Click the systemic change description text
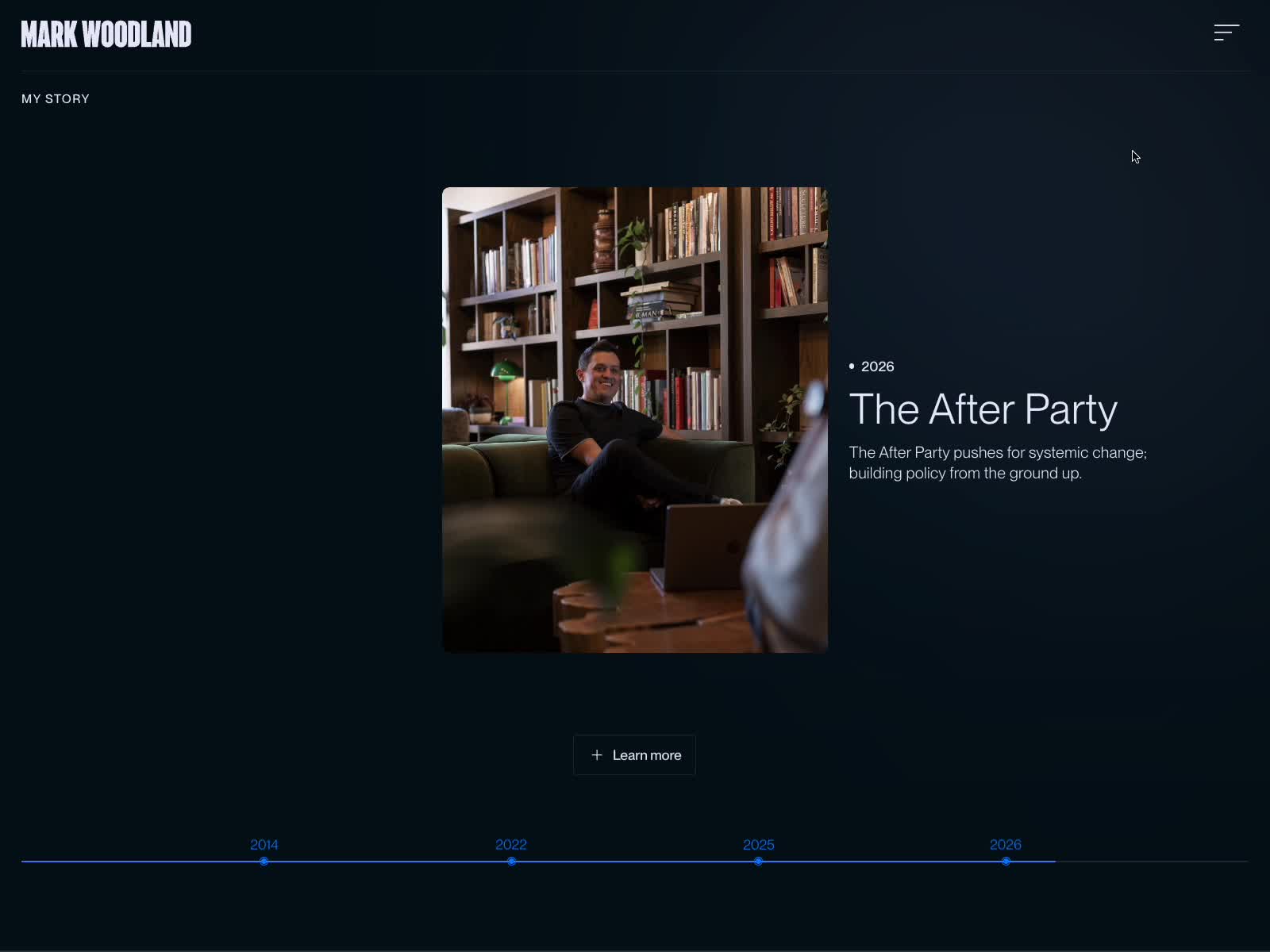The image size is (1270, 952). (998, 463)
